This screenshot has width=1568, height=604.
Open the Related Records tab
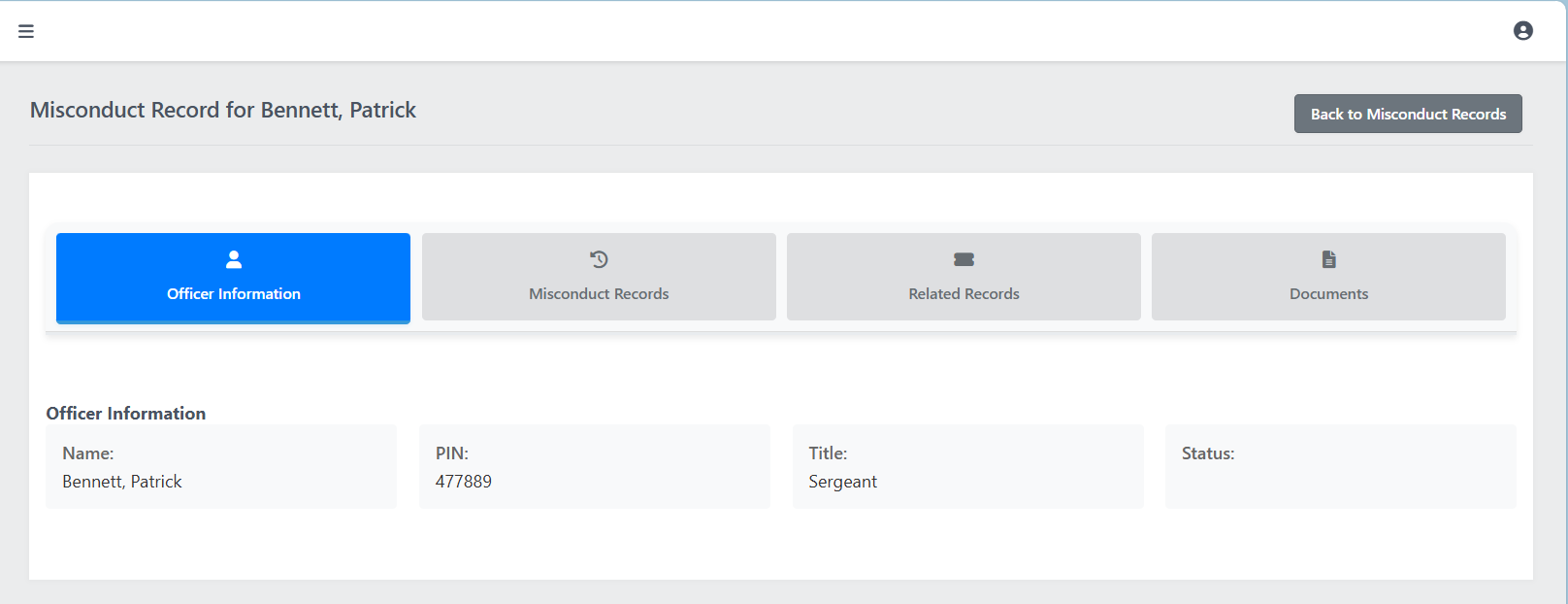click(x=964, y=277)
